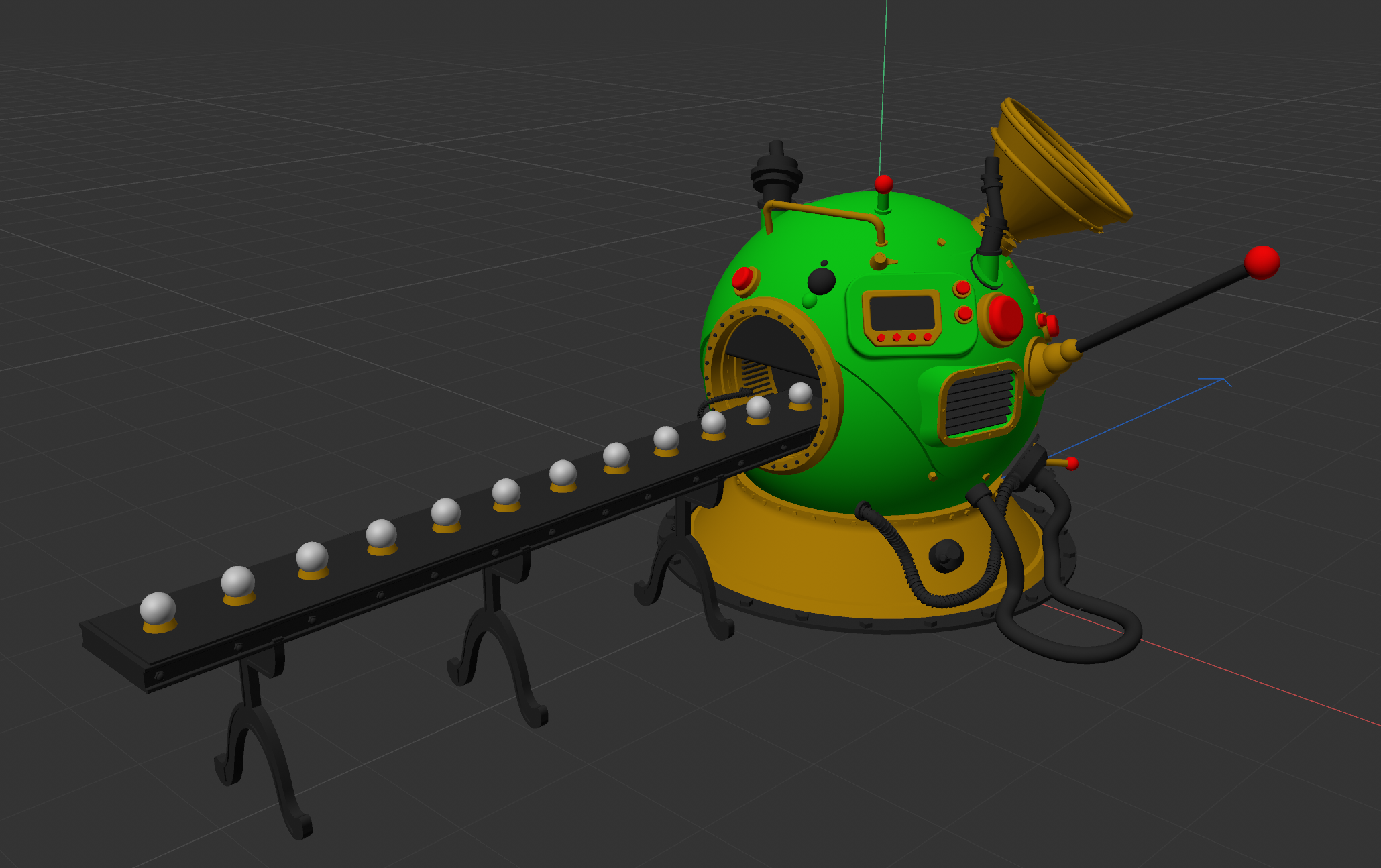1381x868 pixels.
Task: Click the black knob on the gold base
Action: pos(946,555)
